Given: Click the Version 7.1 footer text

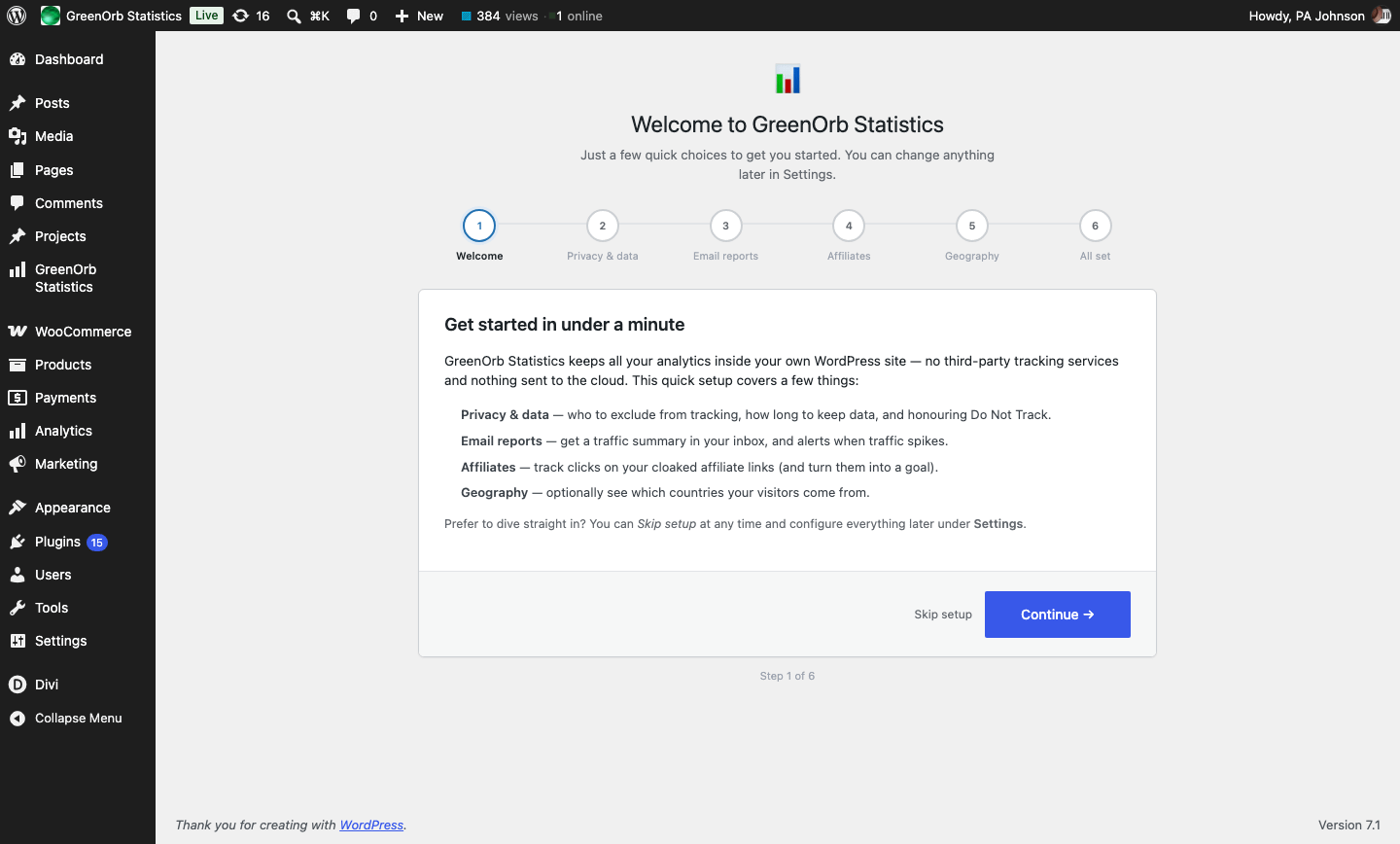Looking at the screenshot, I should coord(1349,825).
